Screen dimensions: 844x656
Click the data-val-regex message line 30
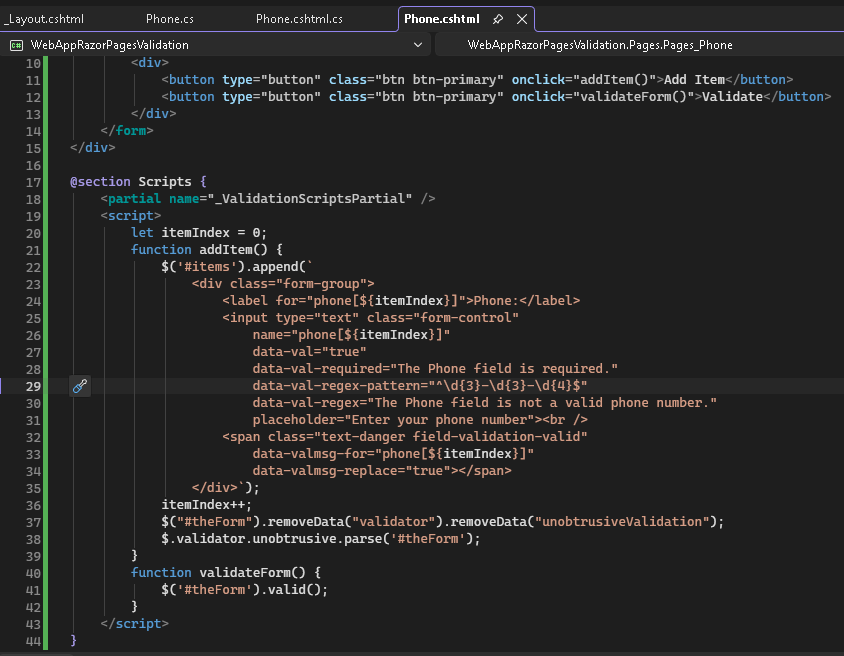[x=484, y=403]
